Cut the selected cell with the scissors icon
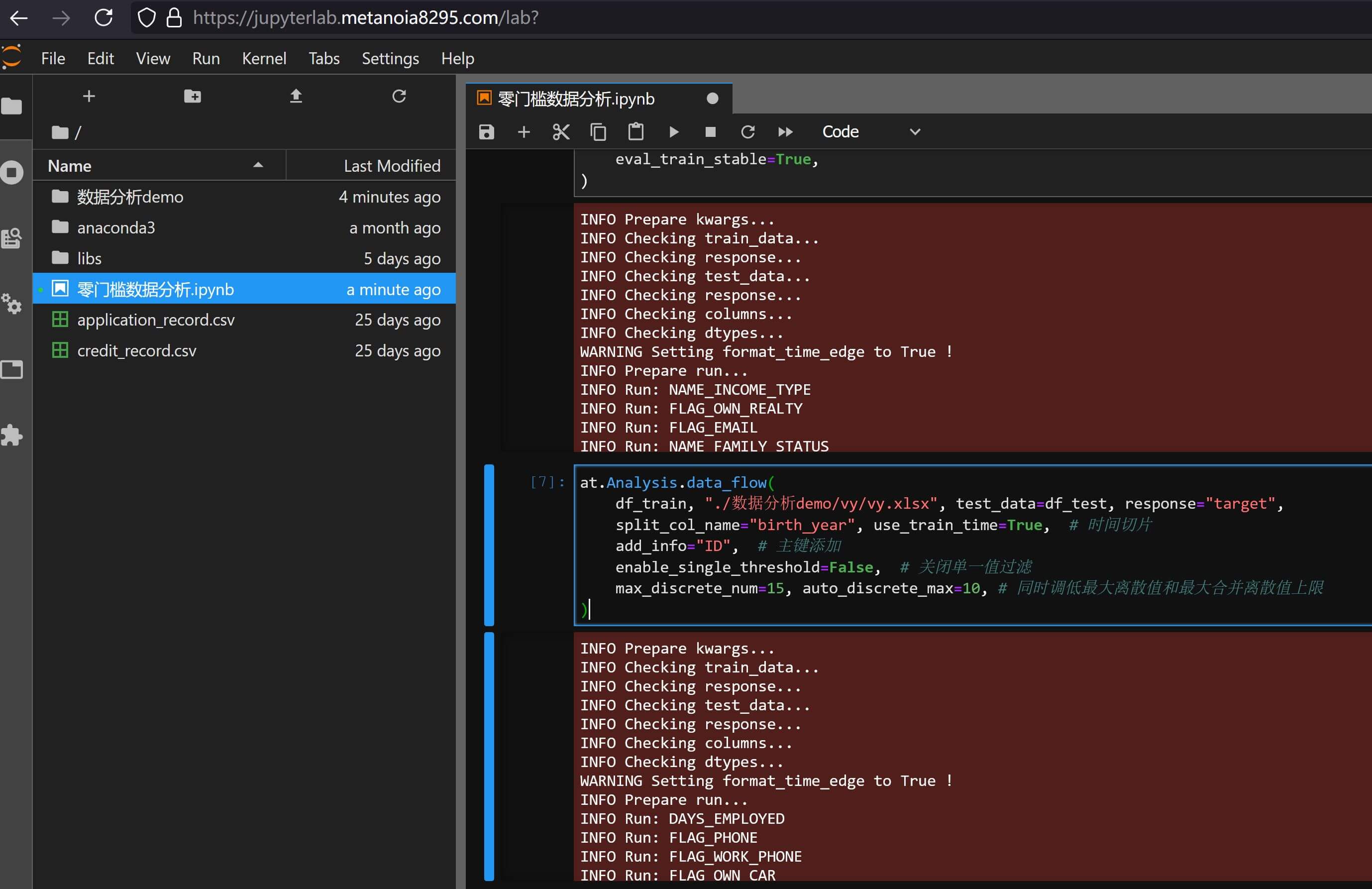Image resolution: width=1372 pixels, height=889 pixels. tap(560, 132)
